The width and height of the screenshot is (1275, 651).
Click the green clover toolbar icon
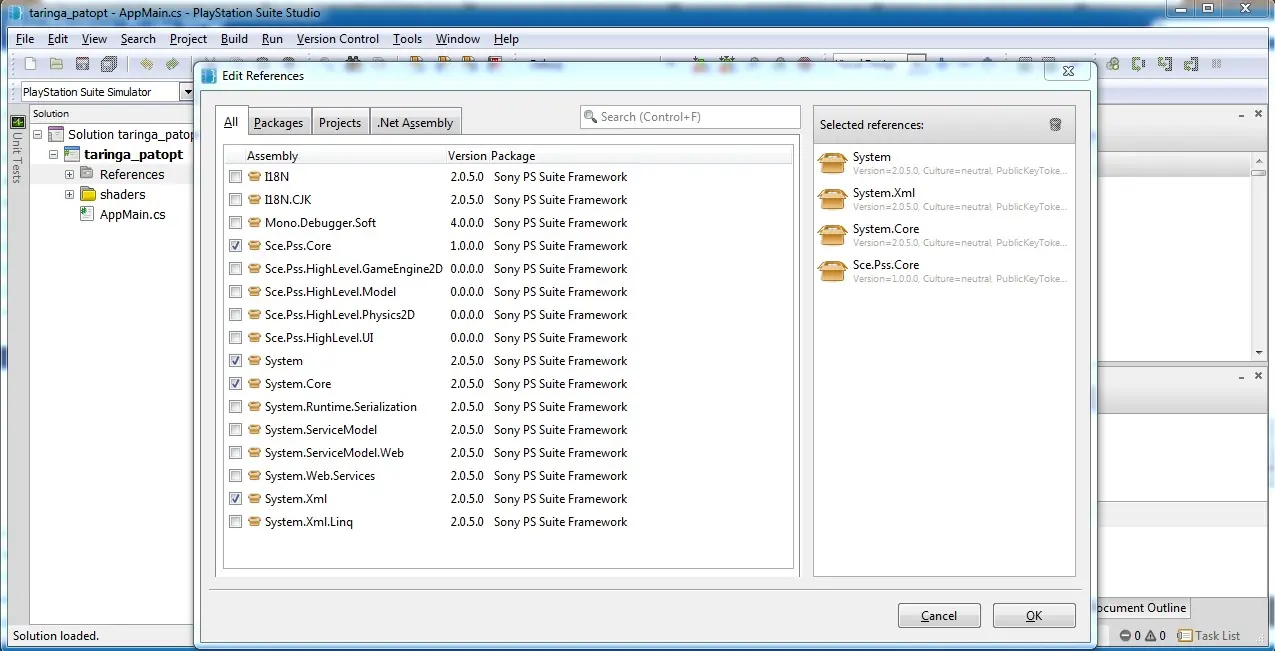point(1112,64)
